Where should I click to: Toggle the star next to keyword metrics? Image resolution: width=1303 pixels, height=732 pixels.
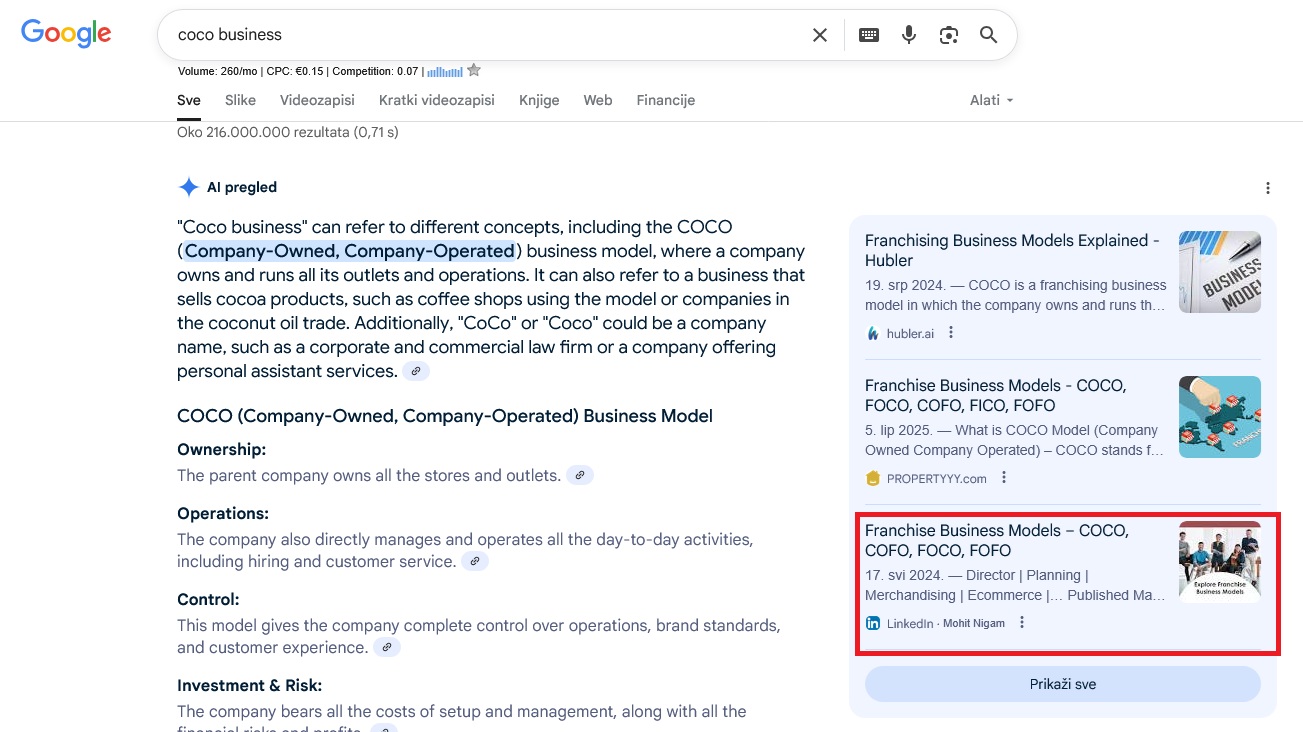tap(473, 70)
